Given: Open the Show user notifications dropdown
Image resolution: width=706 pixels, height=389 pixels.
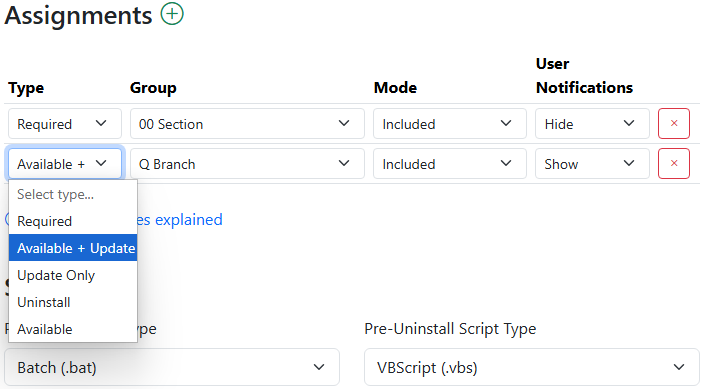Looking at the screenshot, I should point(592,163).
